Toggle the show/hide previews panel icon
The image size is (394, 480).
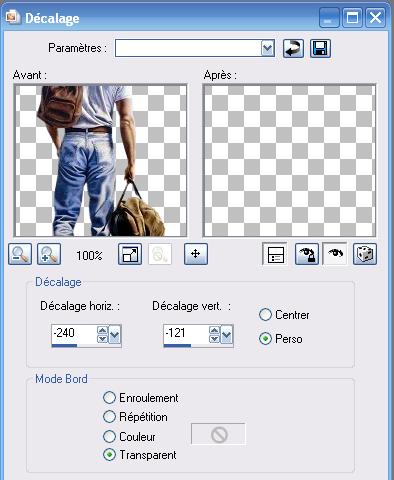[275, 254]
